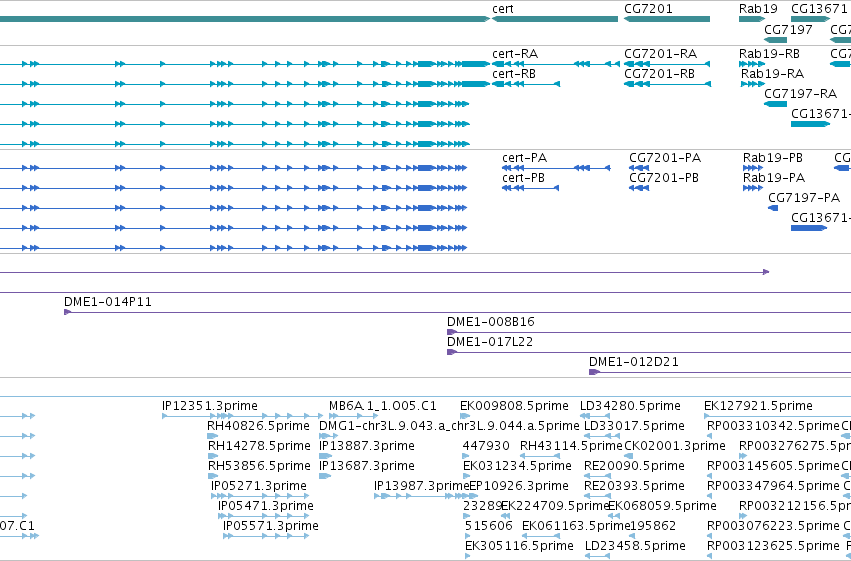Open the EST RP003145605.5prime
This screenshot has width=851, height=561.
coord(773,467)
